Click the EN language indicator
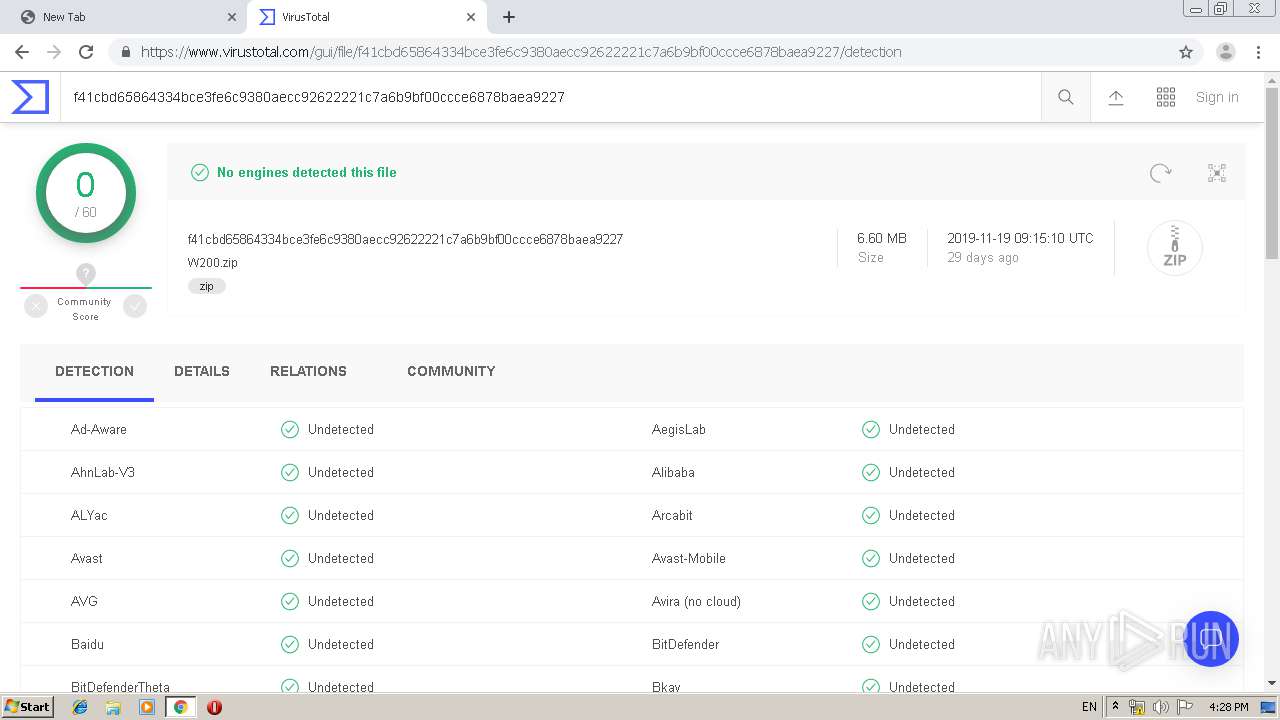1280x720 pixels. point(1089,707)
